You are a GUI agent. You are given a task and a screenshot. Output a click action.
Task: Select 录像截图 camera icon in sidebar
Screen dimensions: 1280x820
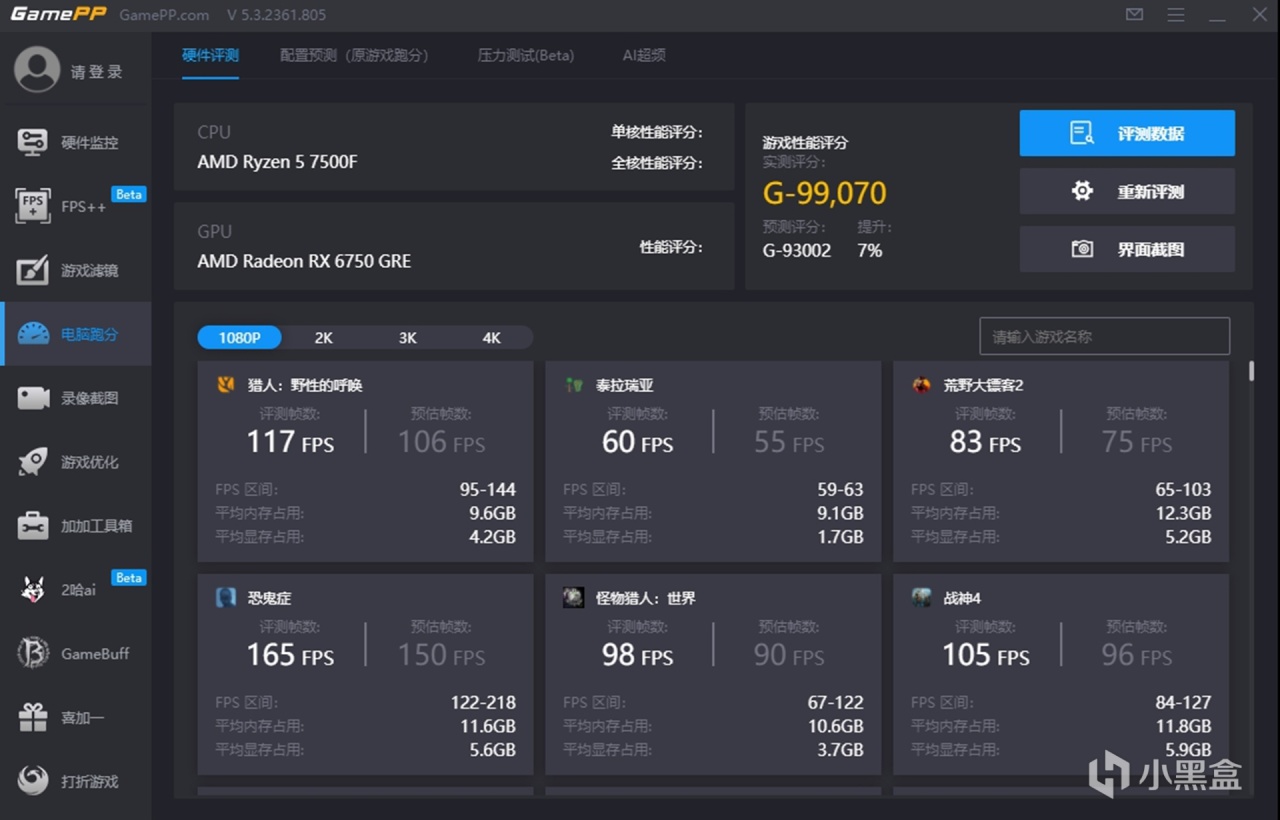(x=33, y=398)
